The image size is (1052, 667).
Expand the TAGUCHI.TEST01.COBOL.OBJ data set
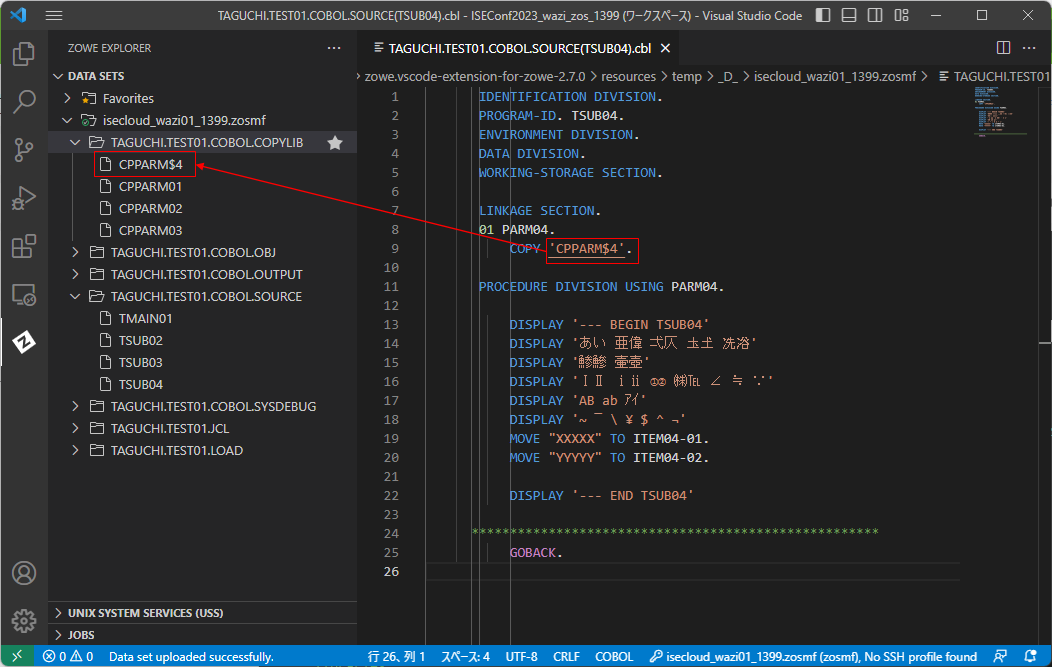pyautogui.click(x=75, y=252)
